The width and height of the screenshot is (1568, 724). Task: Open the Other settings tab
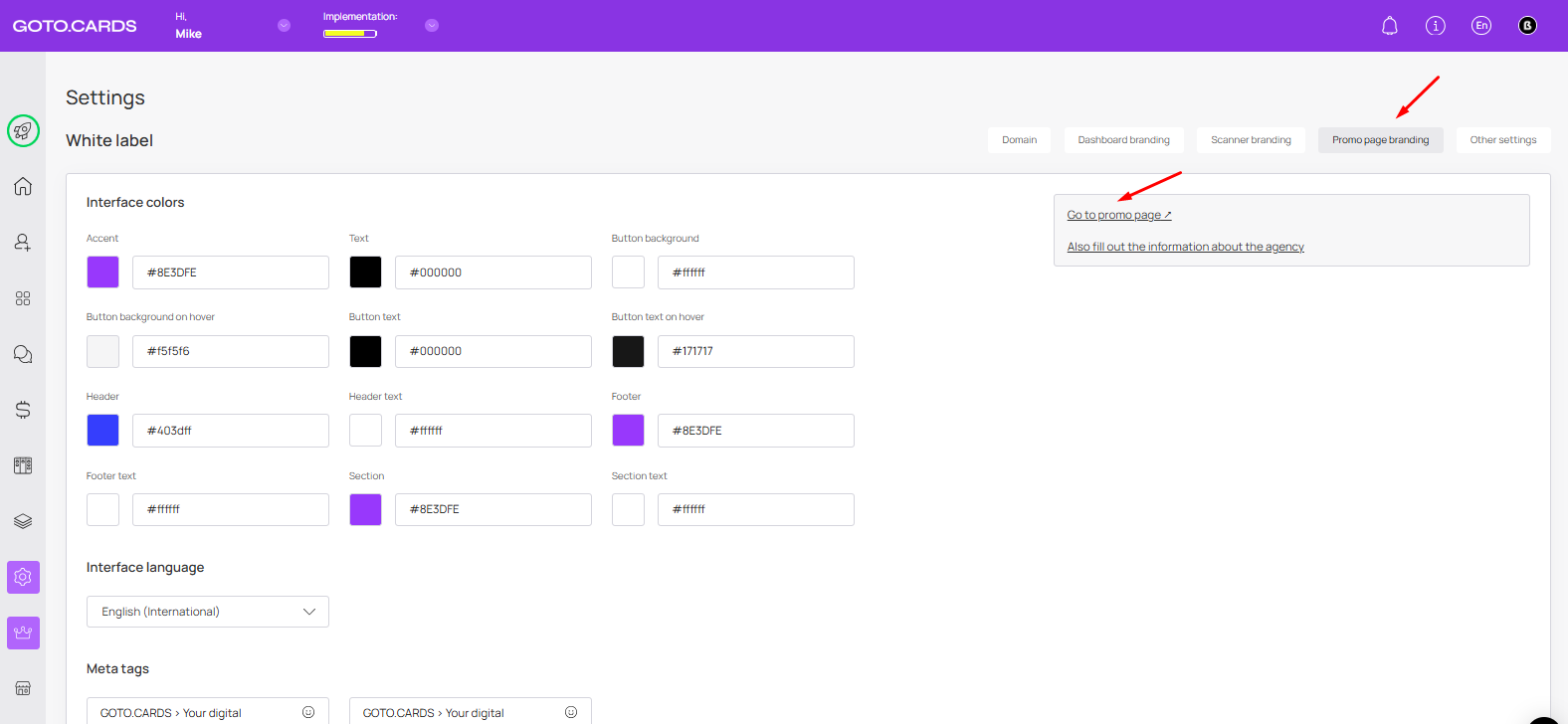click(x=1502, y=140)
